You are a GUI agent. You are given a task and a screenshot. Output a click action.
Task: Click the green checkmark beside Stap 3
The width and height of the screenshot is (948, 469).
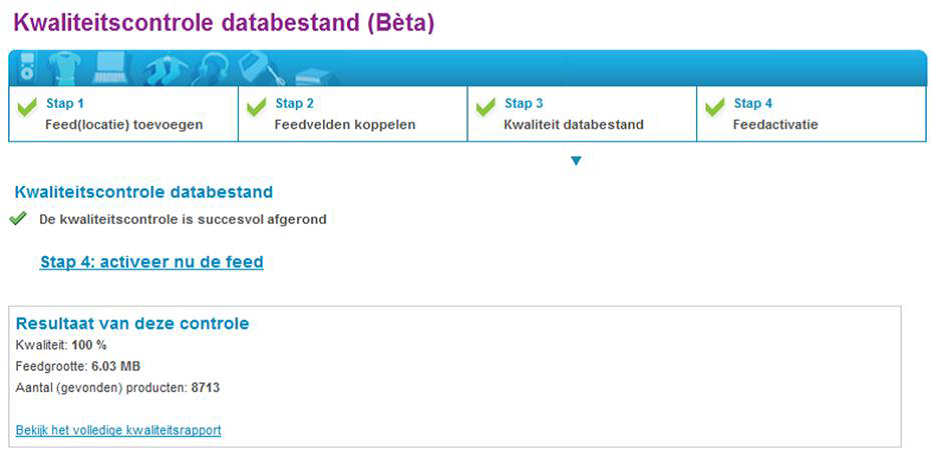(x=485, y=108)
